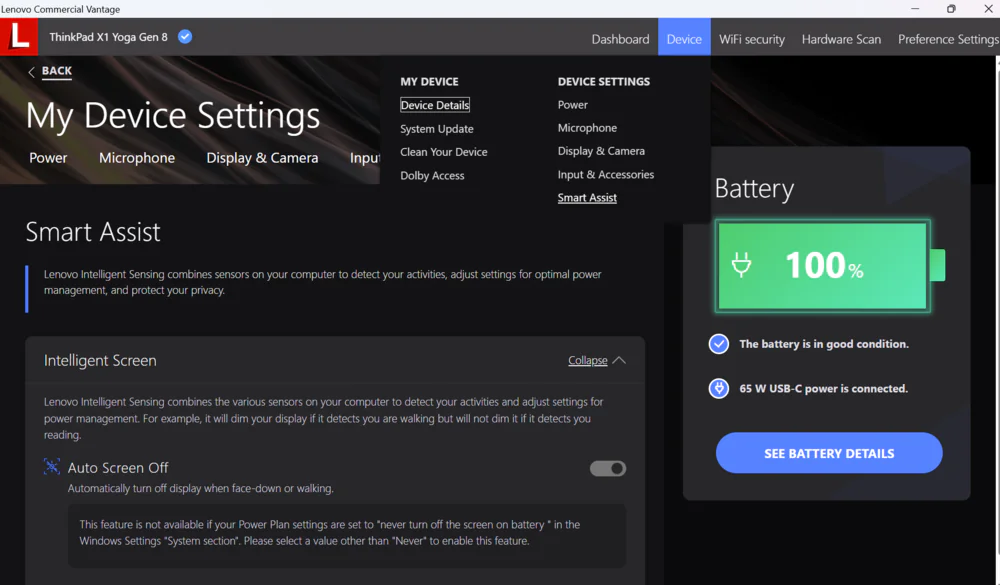Close the Lenovo Commercial Vantage window
The height and width of the screenshot is (585, 1000).
[988, 9]
